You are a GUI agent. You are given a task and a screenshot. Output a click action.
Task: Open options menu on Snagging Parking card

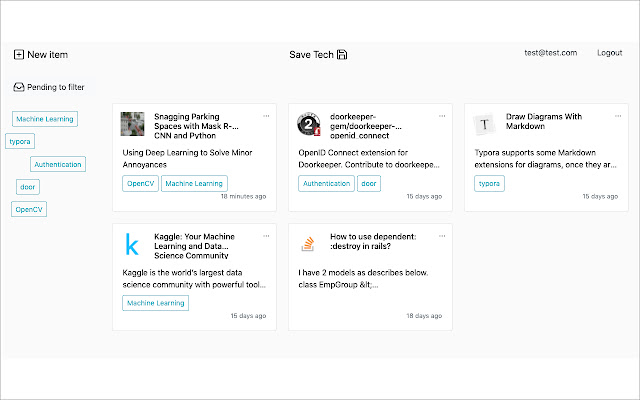(266, 116)
